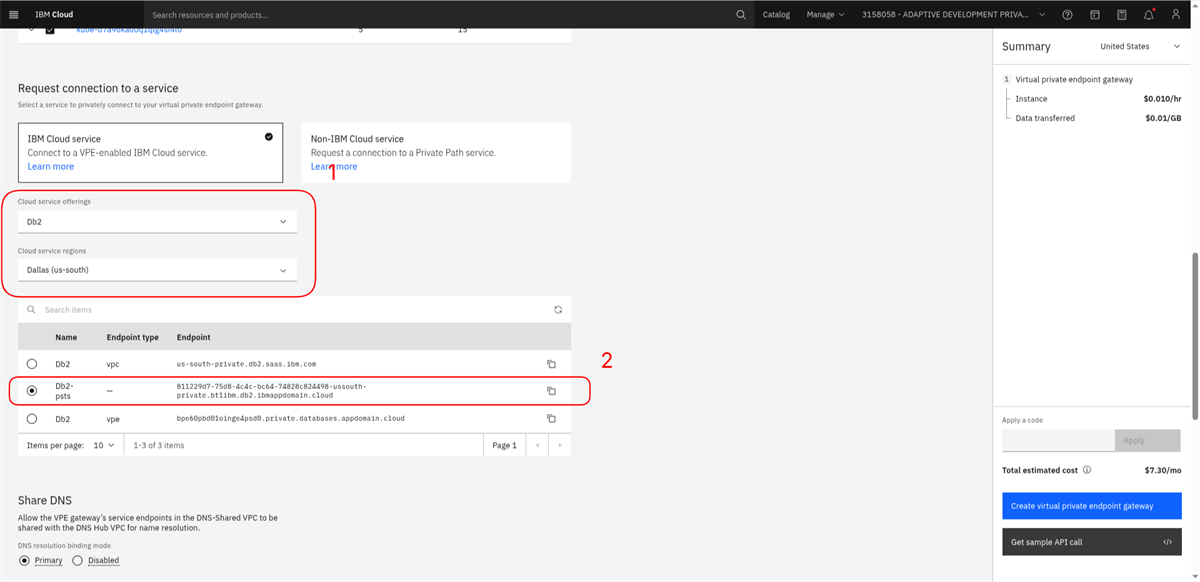Expand the Manage menu

(826, 15)
